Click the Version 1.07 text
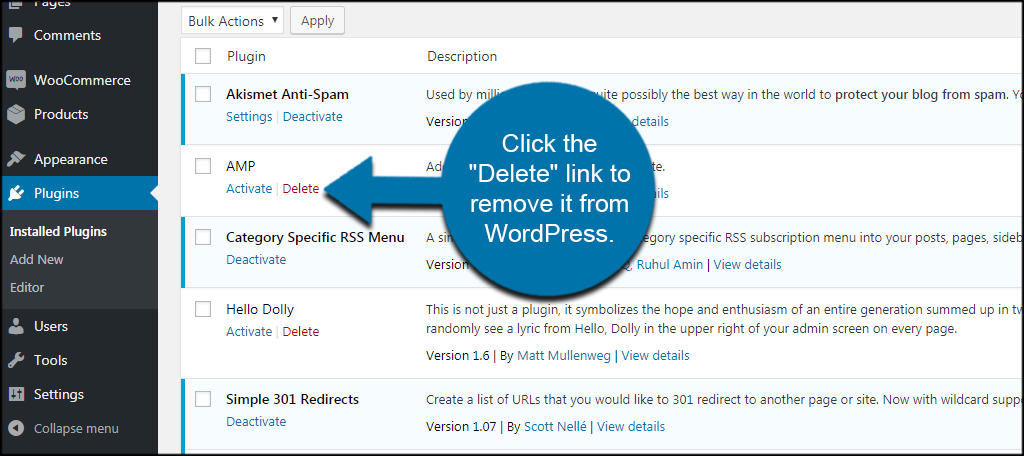Screen dimensions: 1024x456 coord(460,427)
